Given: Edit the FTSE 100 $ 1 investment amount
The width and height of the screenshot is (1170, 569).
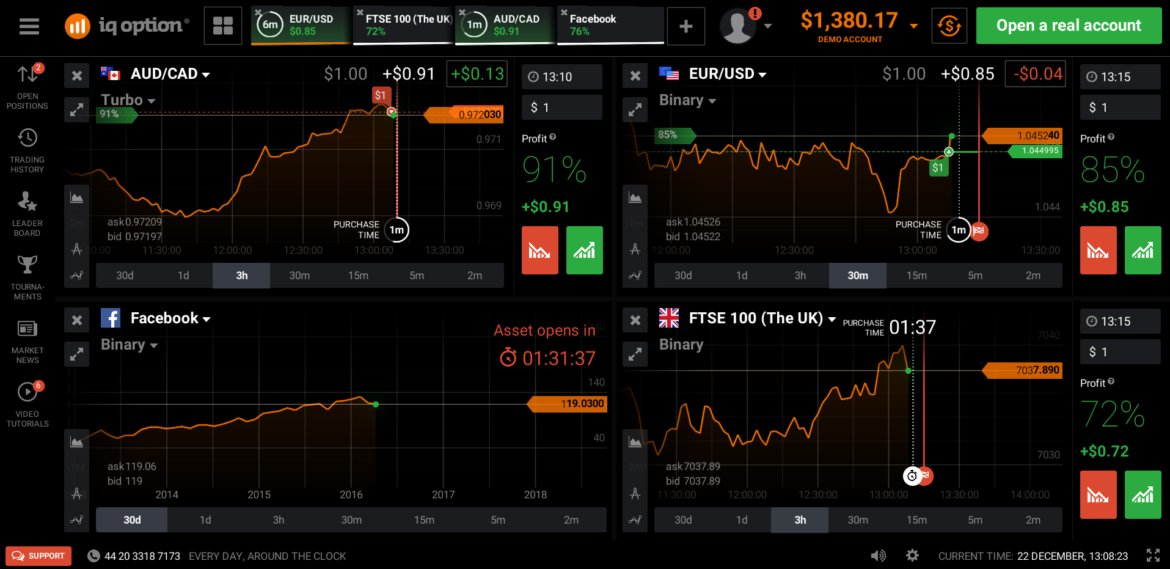Looking at the screenshot, I should click(x=1121, y=352).
